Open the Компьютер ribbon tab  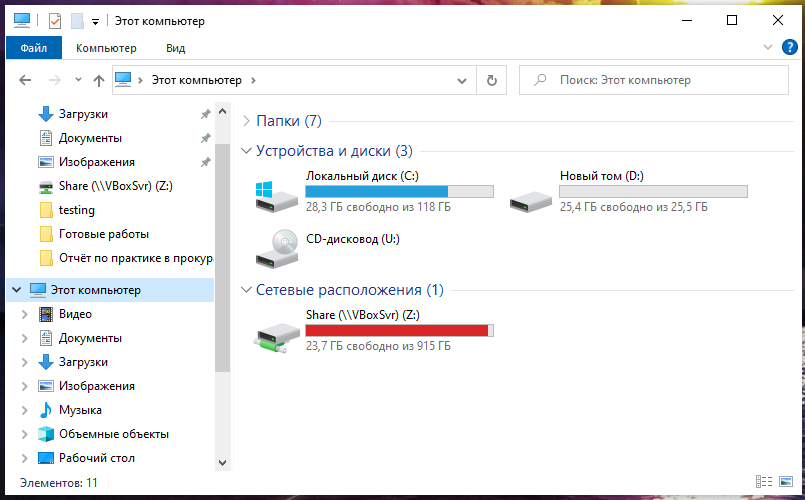tap(106, 47)
